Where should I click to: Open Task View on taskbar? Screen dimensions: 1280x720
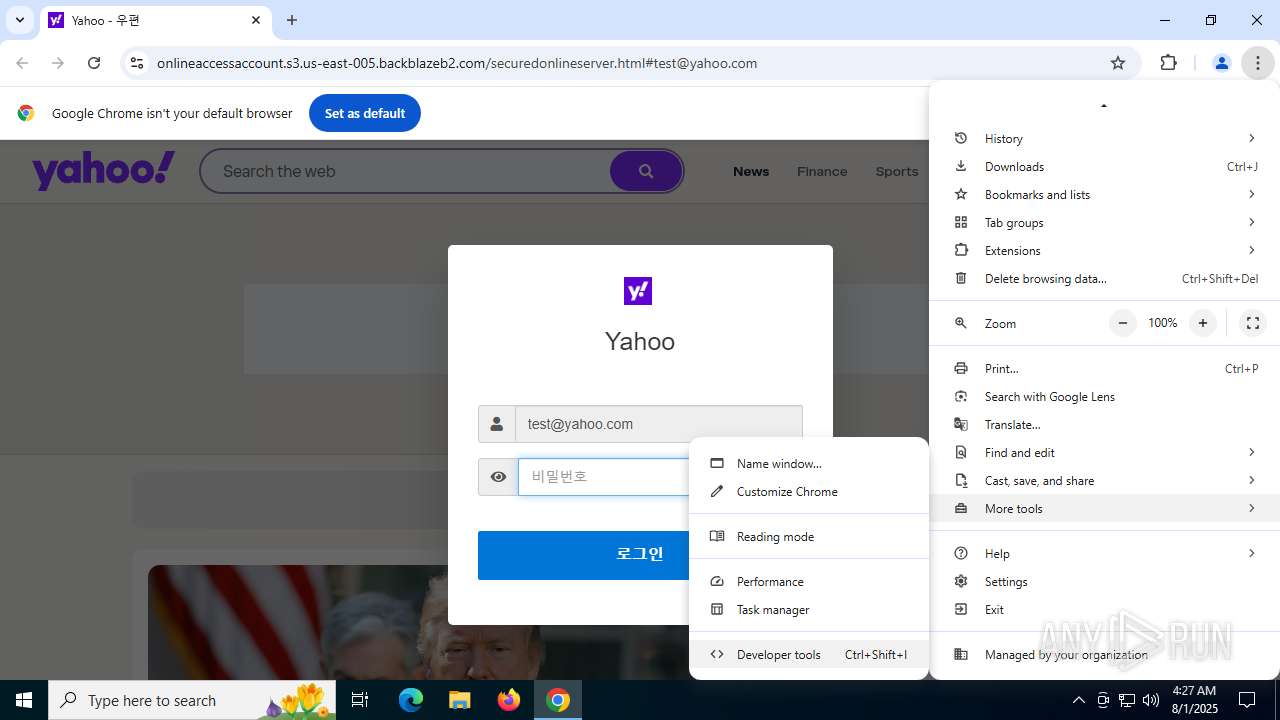(x=360, y=700)
